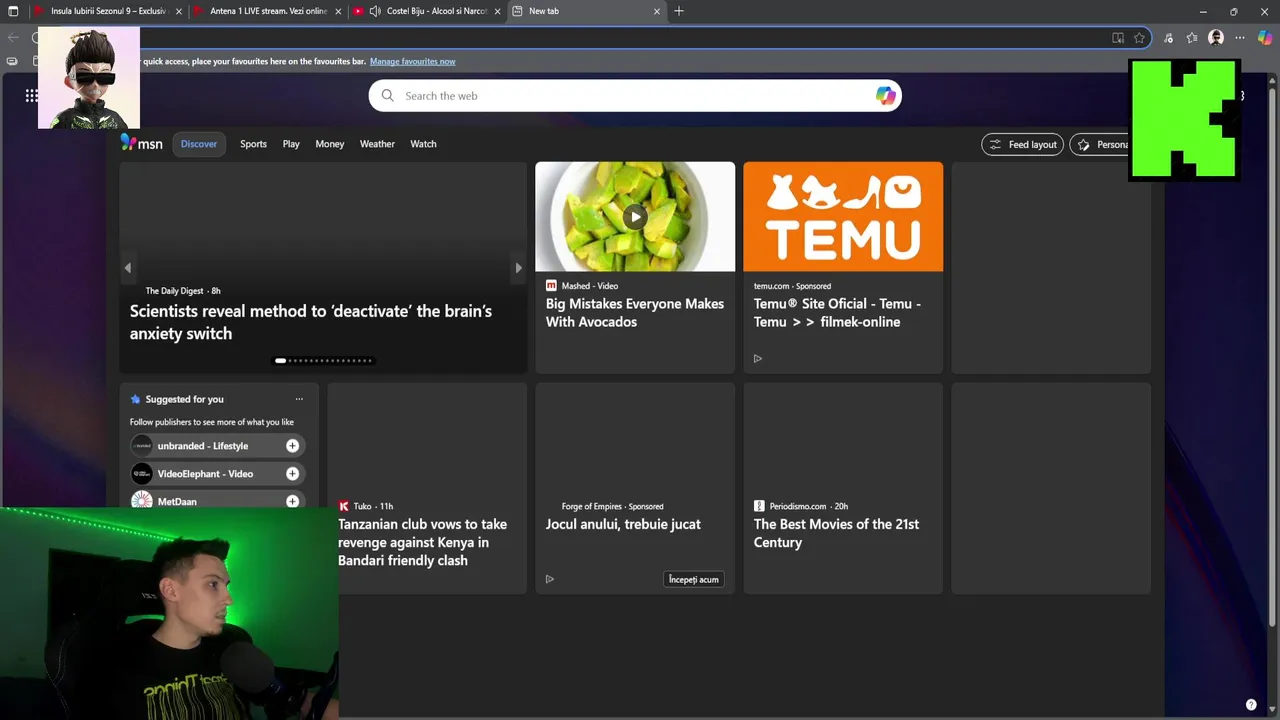The height and width of the screenshot is (720, 1280).
Task: Open Sports in msn navigation
Action: pyautogui.click(x=253, y=144)
